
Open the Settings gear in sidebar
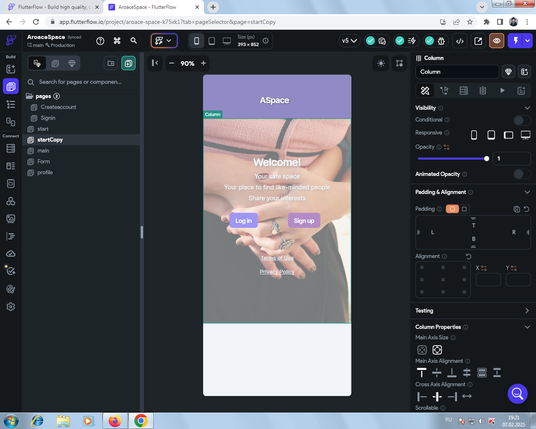click(11, 307)
